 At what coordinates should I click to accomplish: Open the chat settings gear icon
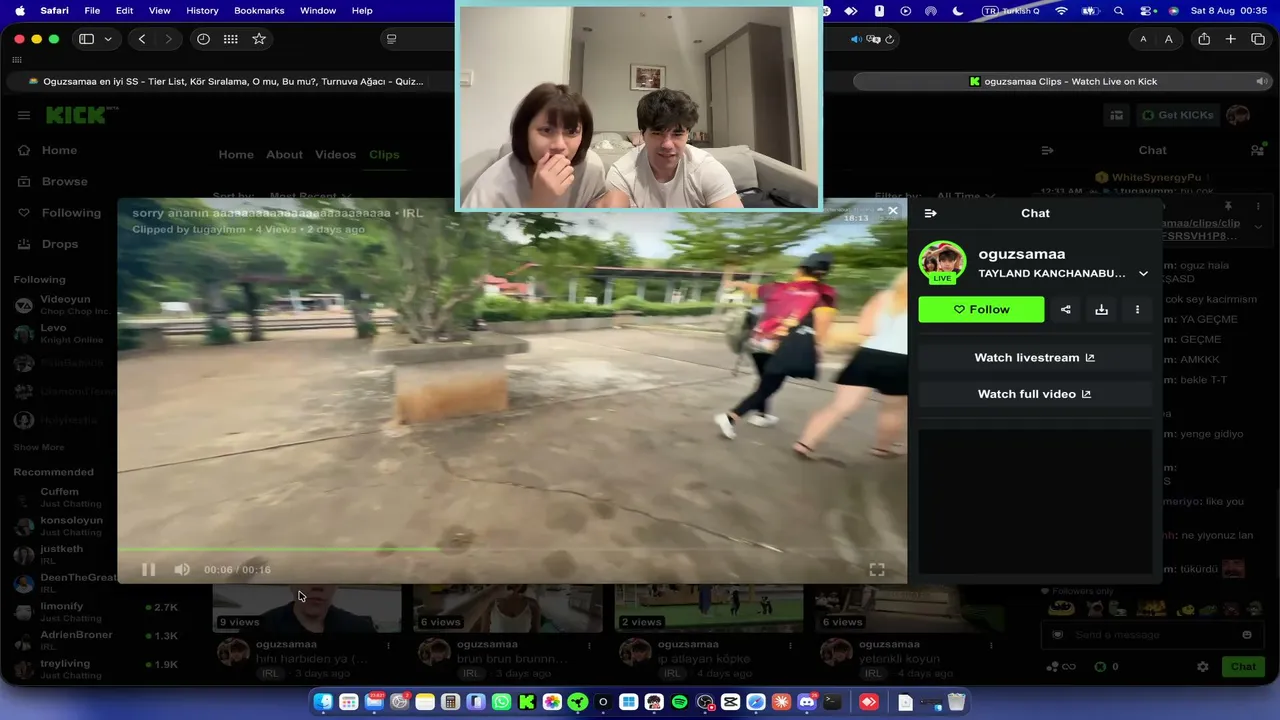click(x=1203, y=666)
